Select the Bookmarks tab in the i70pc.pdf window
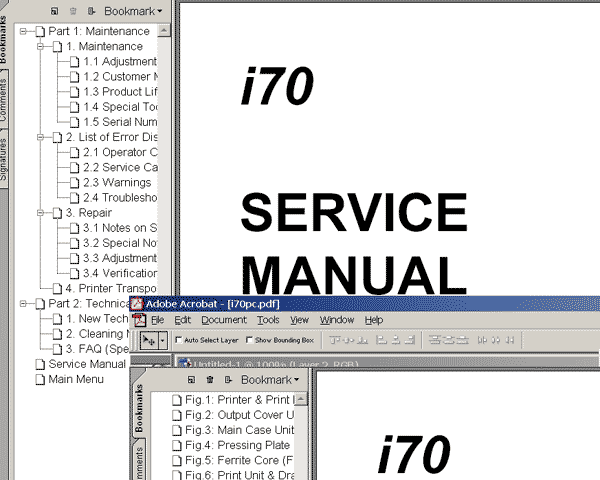 coord(139,408)
